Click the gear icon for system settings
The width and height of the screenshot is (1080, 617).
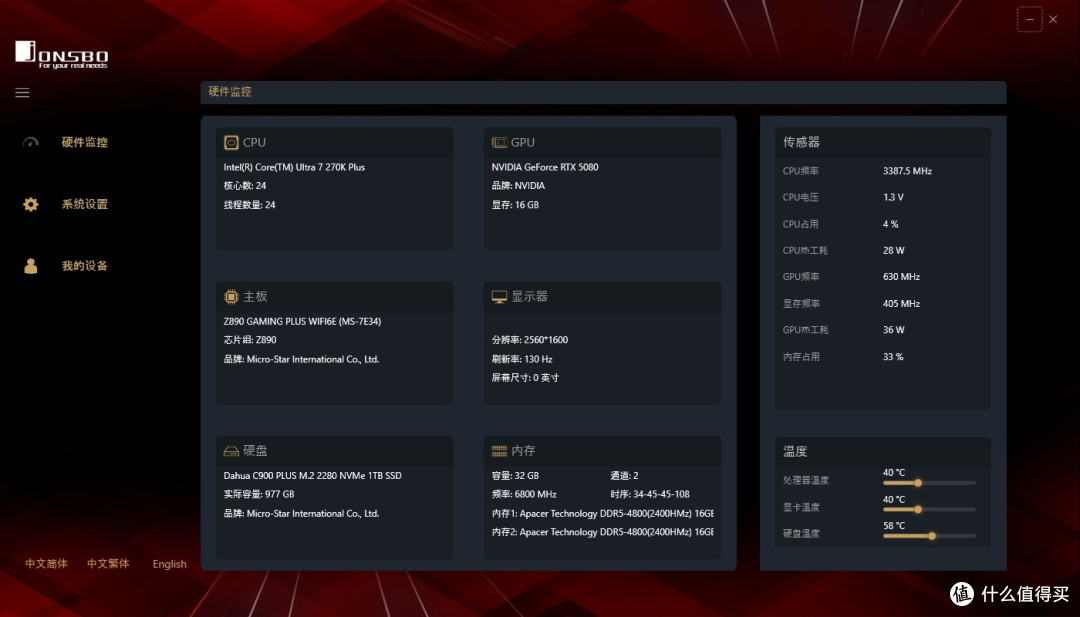(x=31, y=205)
